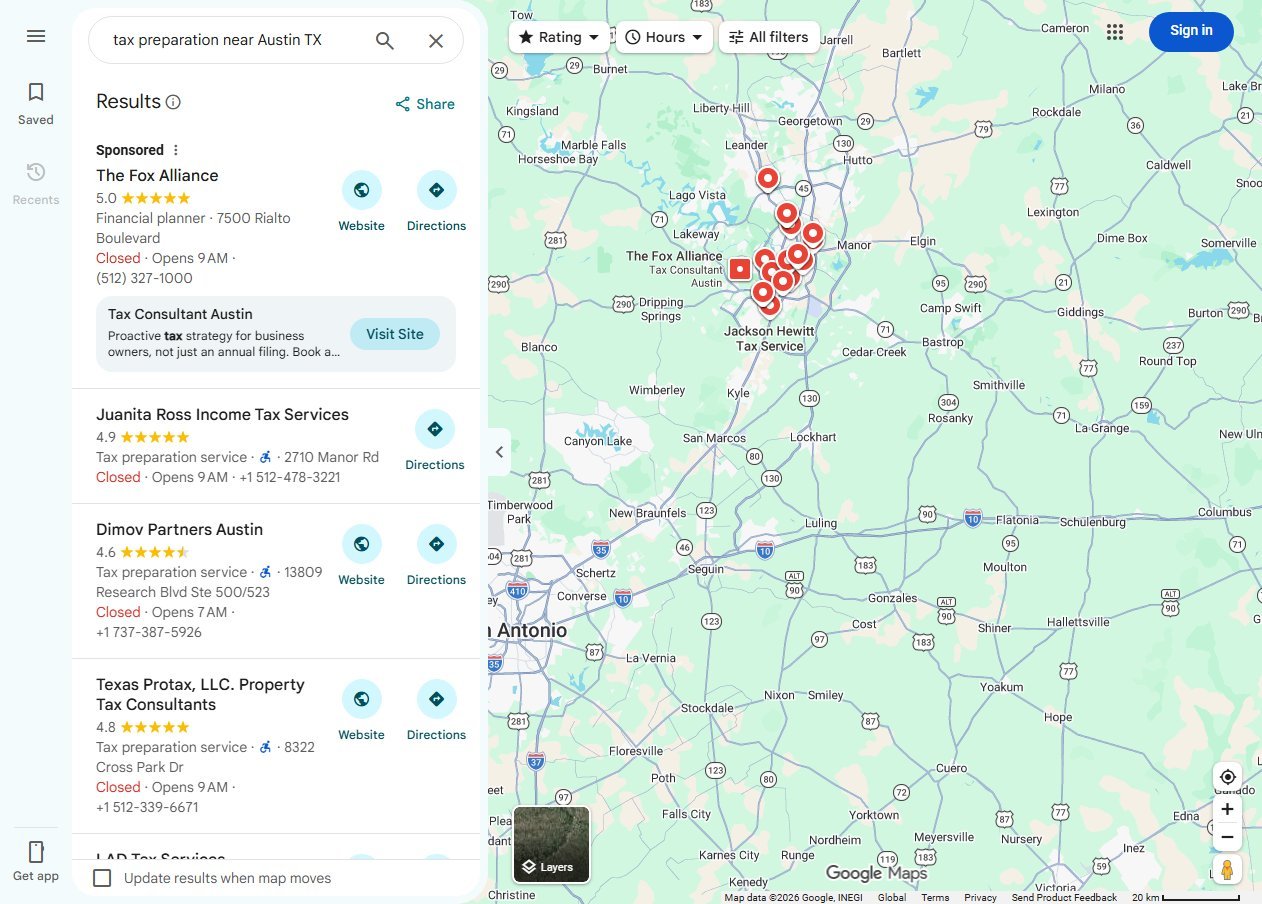The width and height of the screenshot is (1262, 904).
Task: Open All filters
Action: point(769,37)
